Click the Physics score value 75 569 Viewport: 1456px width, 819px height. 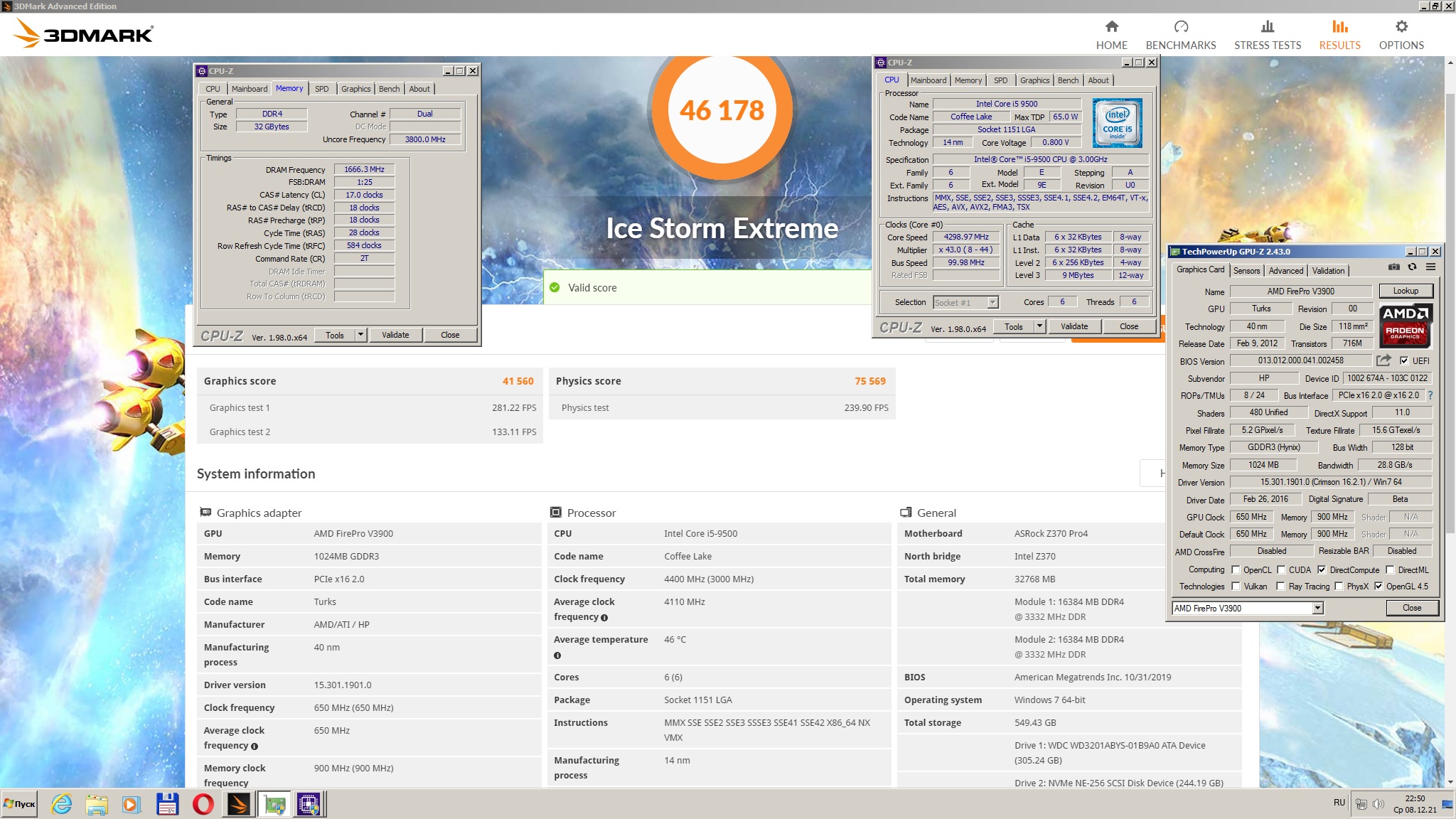[870, 381]
